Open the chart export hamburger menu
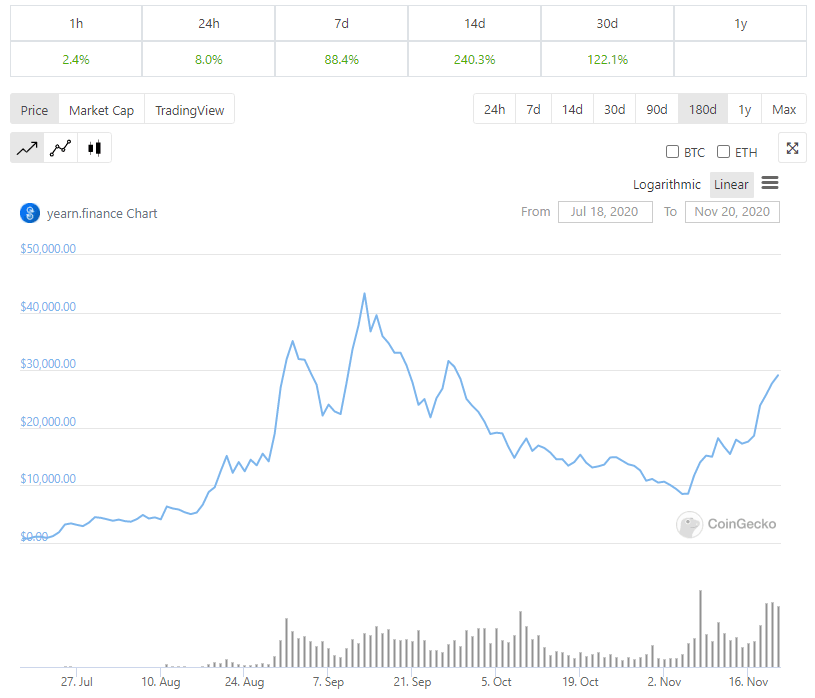Image resolution: width=815 pixels, height=698 pixels. 769,184
